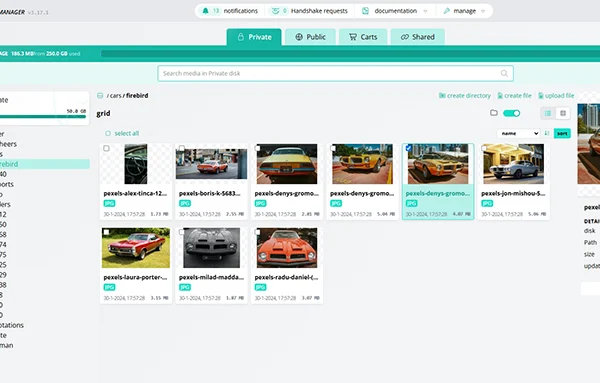Viewport: 600px width, 383px height.
Task: Check the pexels-boris-k file checkbox
Action: 182,148
